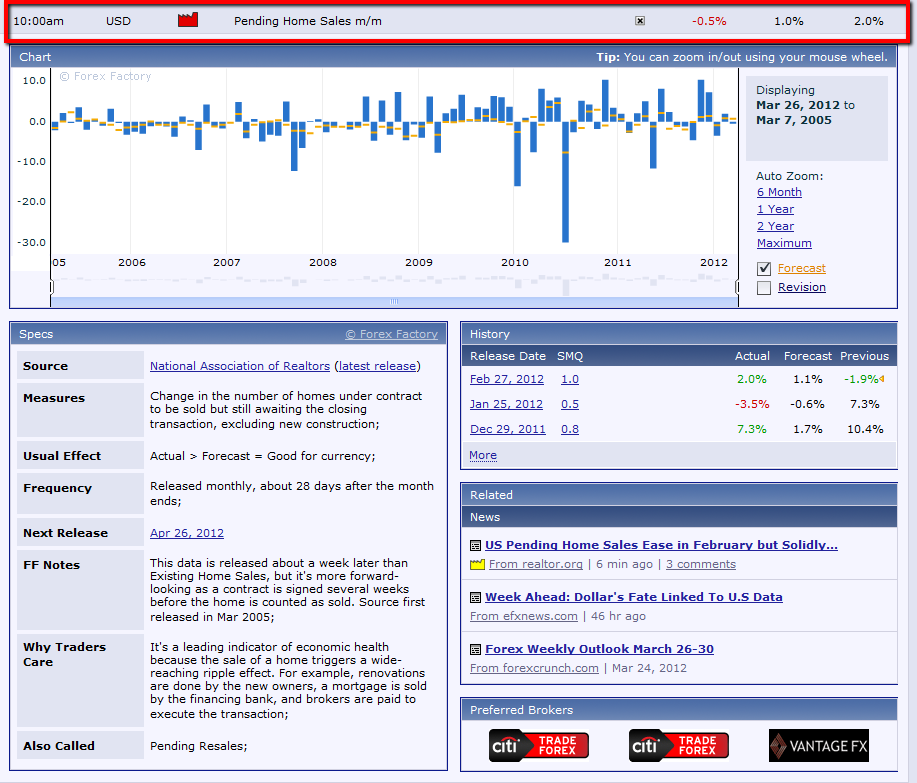Open first Citi Trade Forex broker logo
This screenshot has width=917, height=783.
[539, 746]
